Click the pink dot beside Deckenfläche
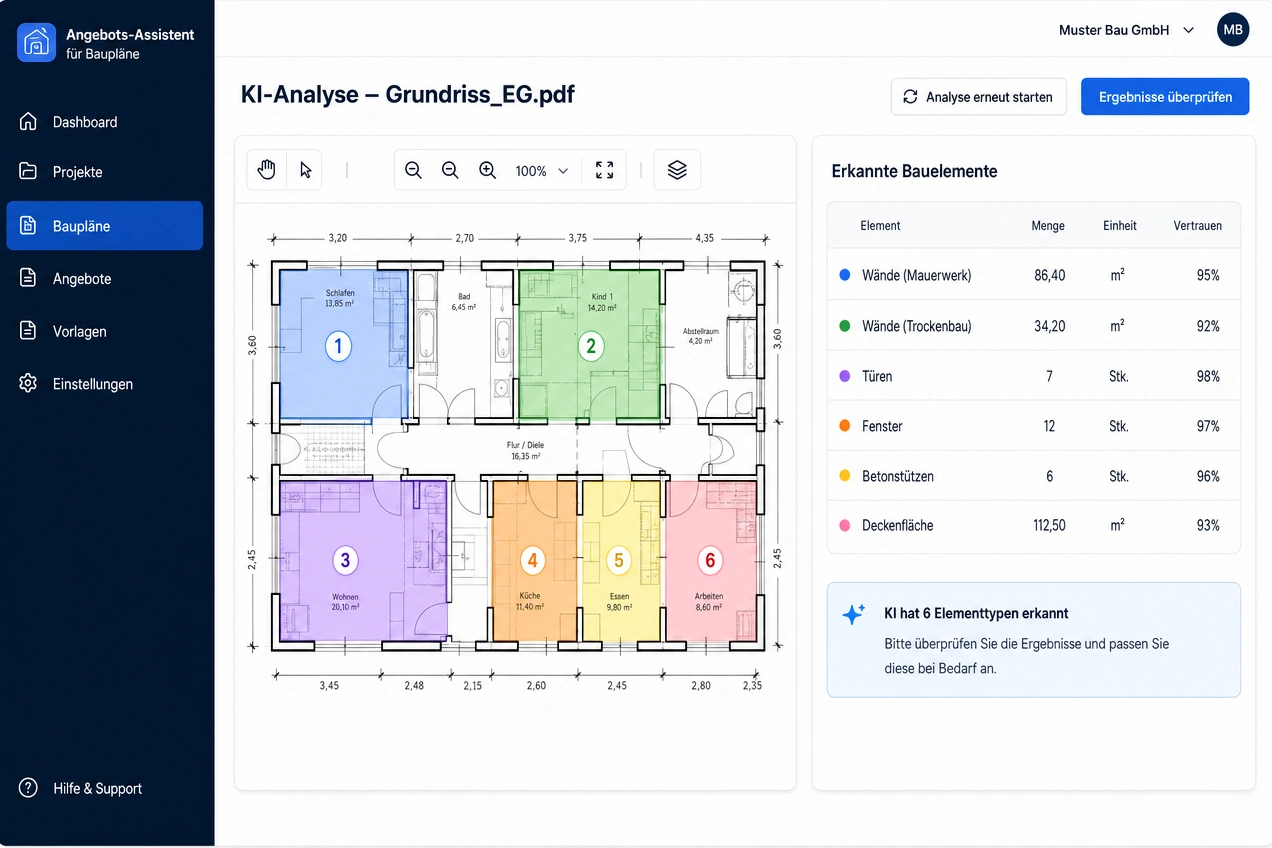The height and width of the screenshot is (848, 1272). pos(845,525)
